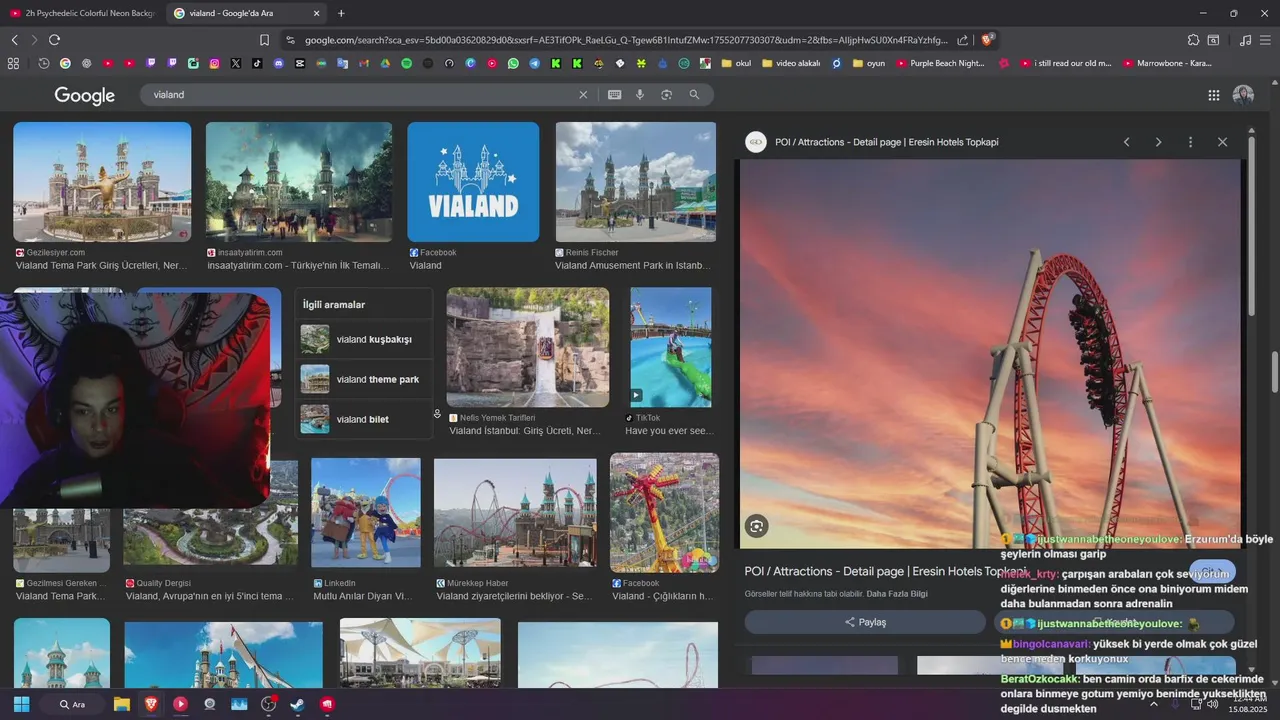Open the X (Twitter) bookmark

pyautogui.click(x=236, y=63)
